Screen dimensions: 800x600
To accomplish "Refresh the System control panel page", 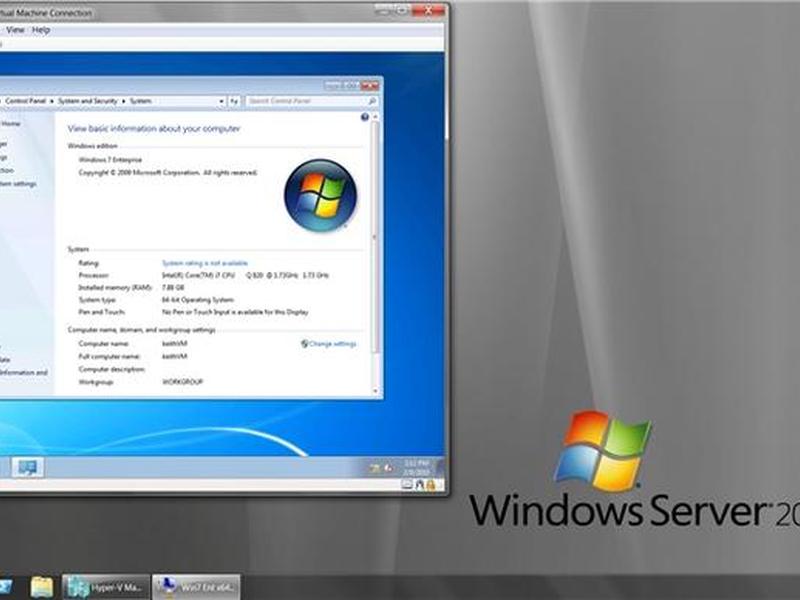I will pyautogui.click(x=234, y=101).
